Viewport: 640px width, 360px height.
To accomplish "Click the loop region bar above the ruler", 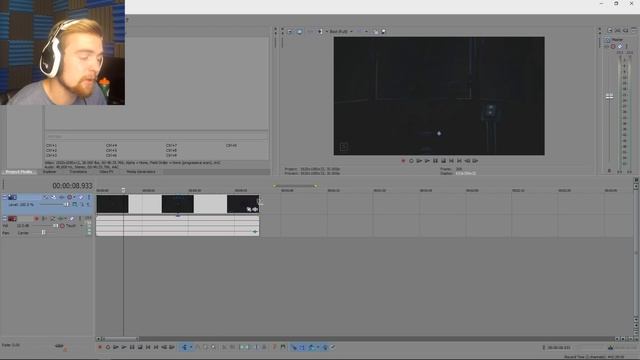I will [x=296, y=186].
